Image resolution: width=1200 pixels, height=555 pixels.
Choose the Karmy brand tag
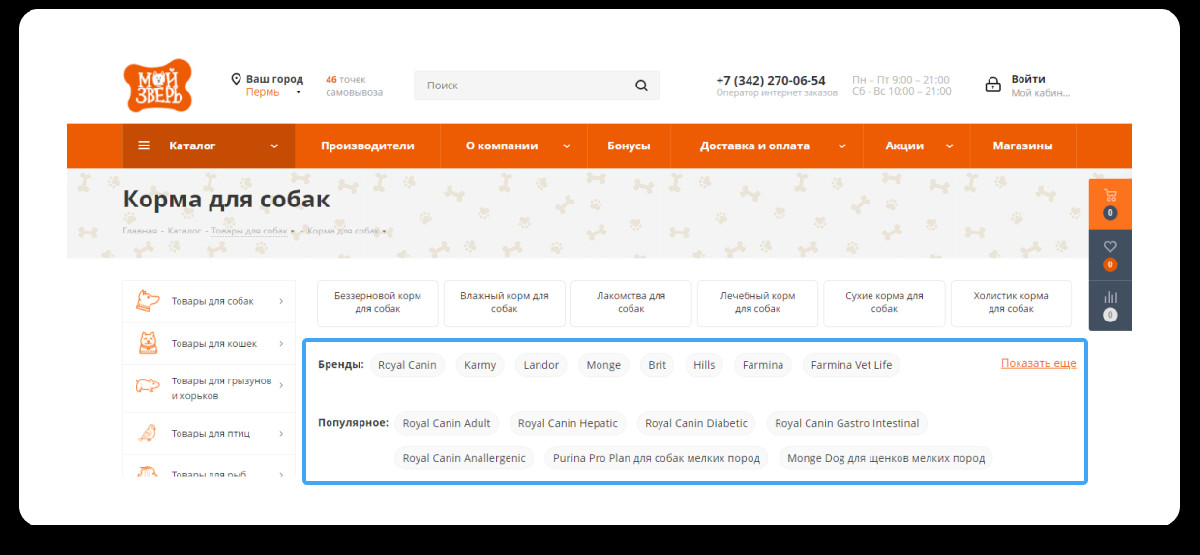coord(480,365)
